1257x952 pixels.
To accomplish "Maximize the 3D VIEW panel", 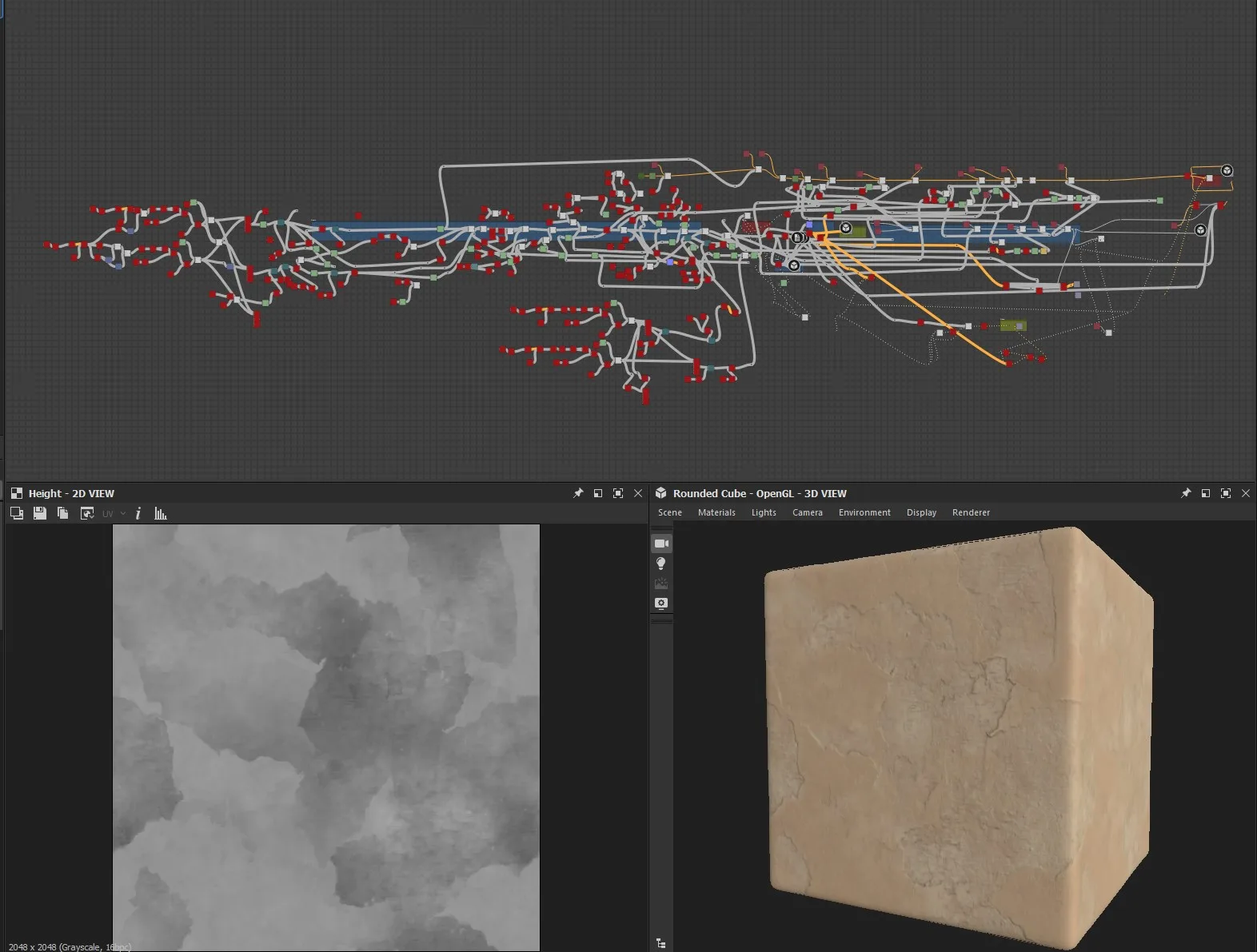I will [x=1226, y=493].
